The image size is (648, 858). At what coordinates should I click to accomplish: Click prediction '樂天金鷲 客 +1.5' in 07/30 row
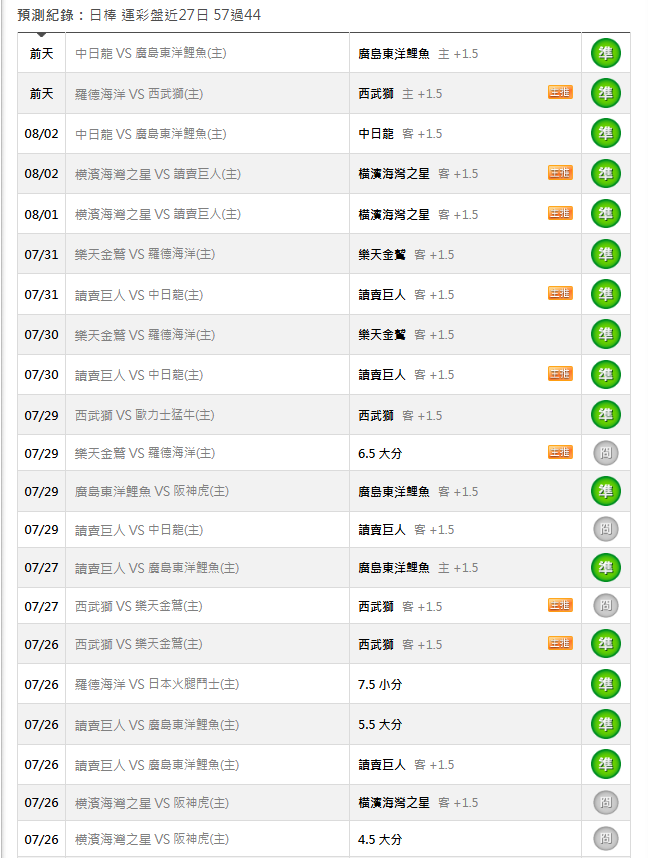pyautogui.click(x=406, y=335)
